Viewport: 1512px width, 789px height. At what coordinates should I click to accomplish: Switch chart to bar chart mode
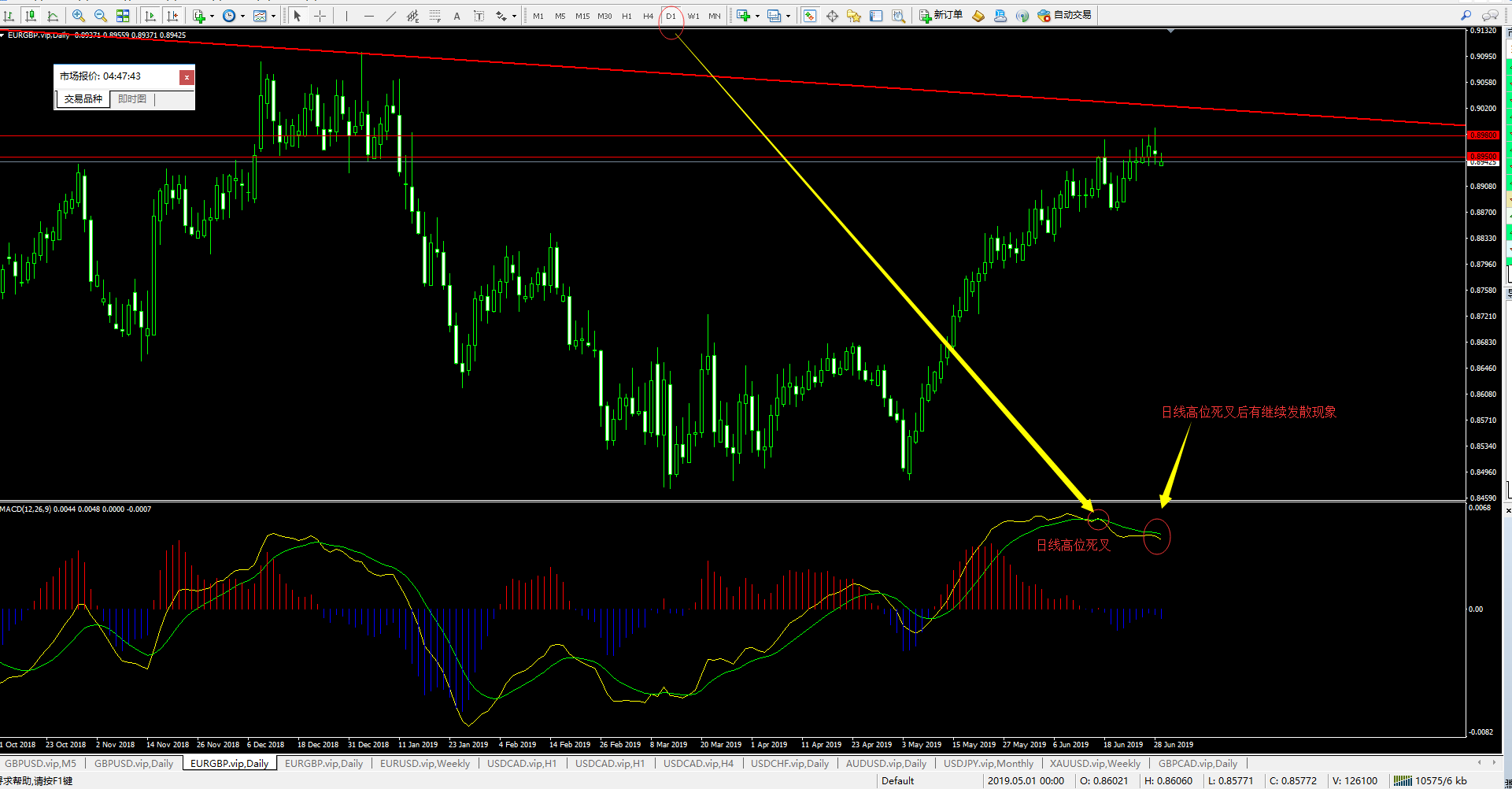[x=9, y=16]
